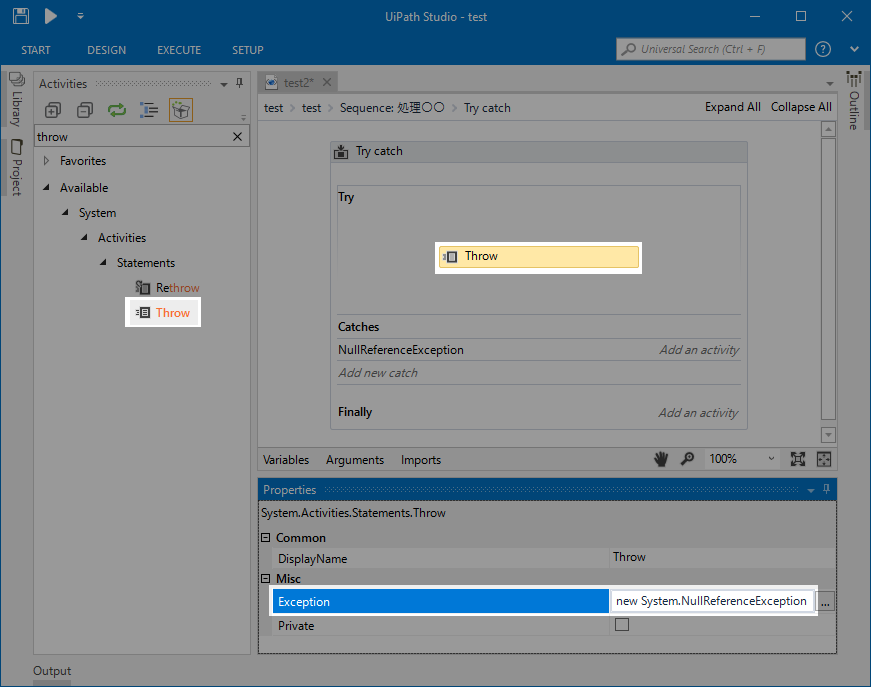The height and width of the screenshot is (687, 871).
Task: Toggle the designer overview icon
Action: (x=824, y=459)
